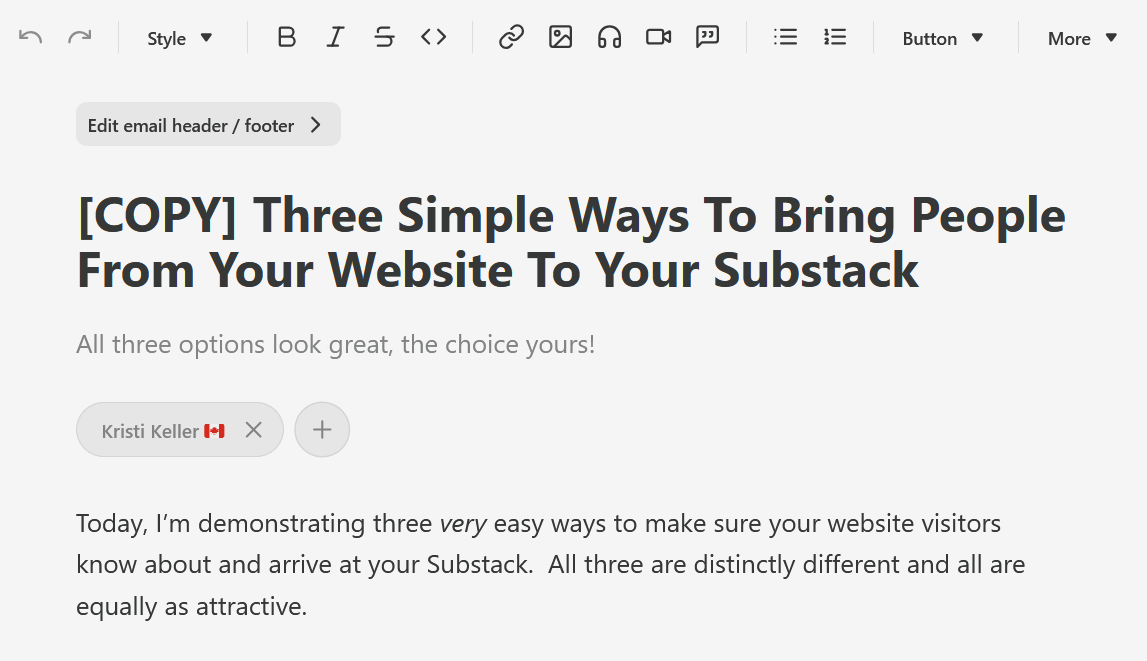This screenshot has width=1147, height=661.
Task: Insert a quote block
Action: tap(707, 37)
